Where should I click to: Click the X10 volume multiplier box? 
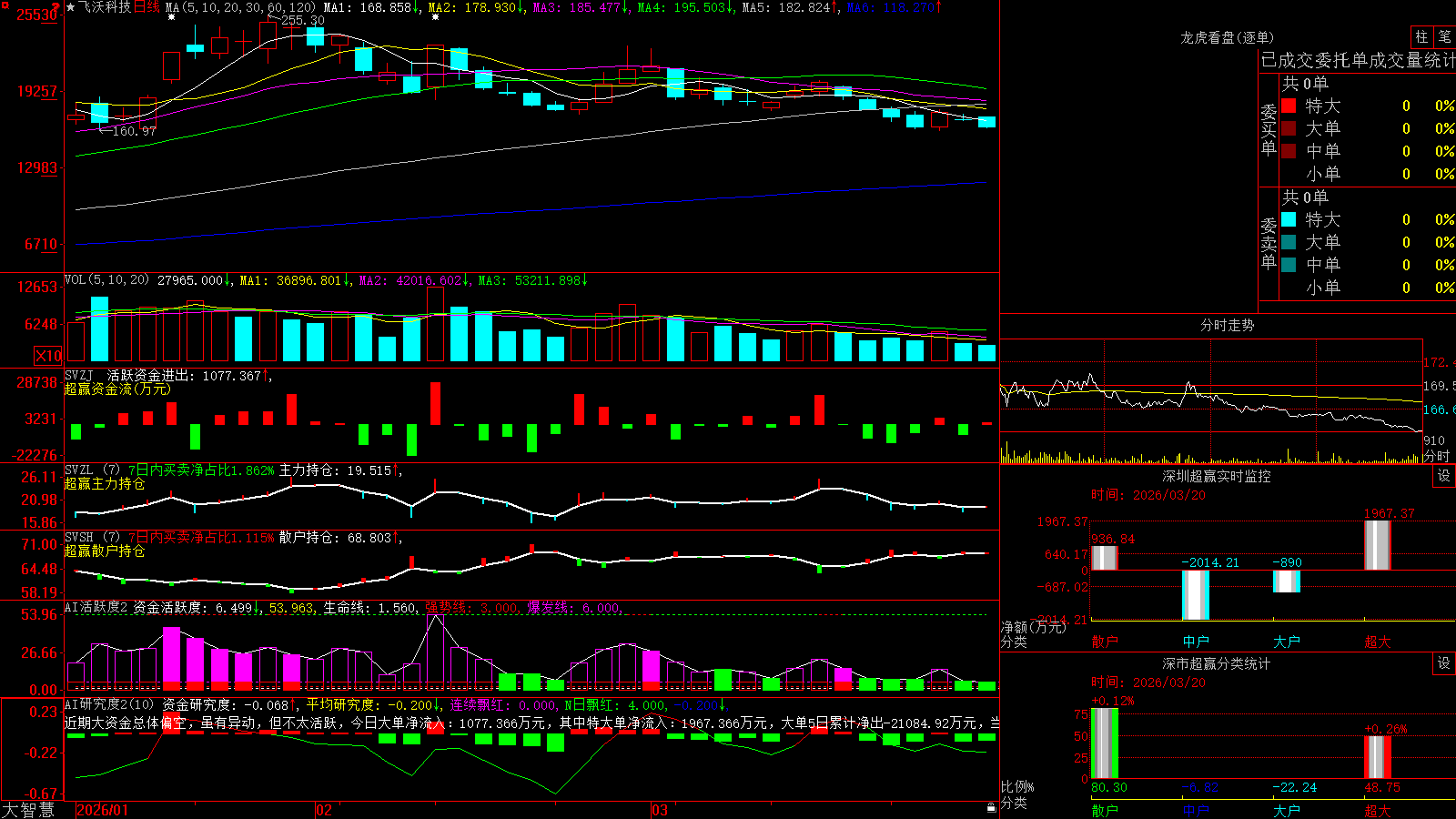(x=48, y=356)
